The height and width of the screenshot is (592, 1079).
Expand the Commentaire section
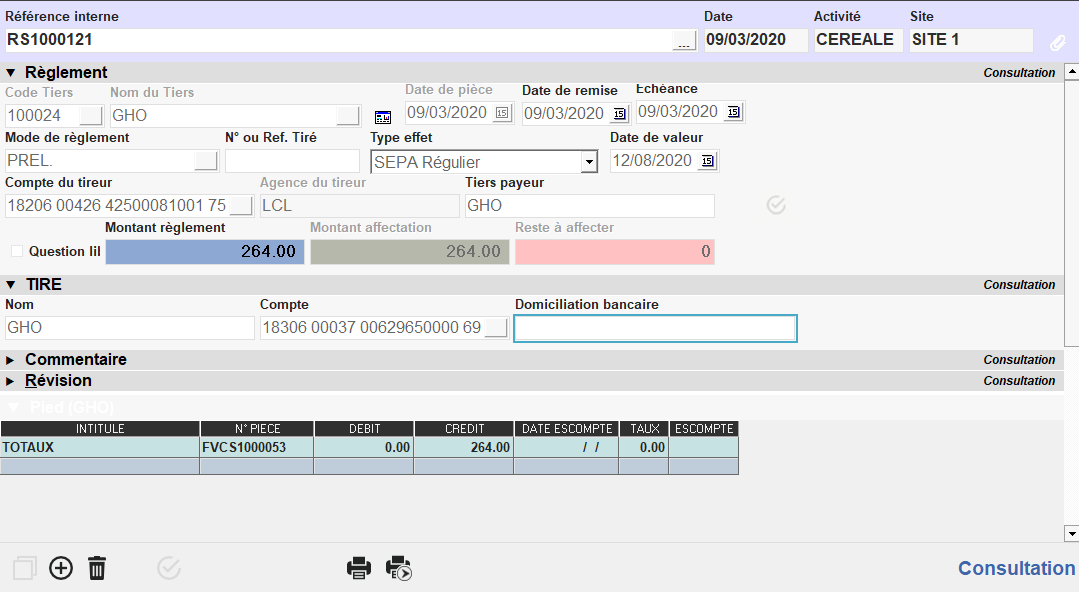tap(11, 359)
